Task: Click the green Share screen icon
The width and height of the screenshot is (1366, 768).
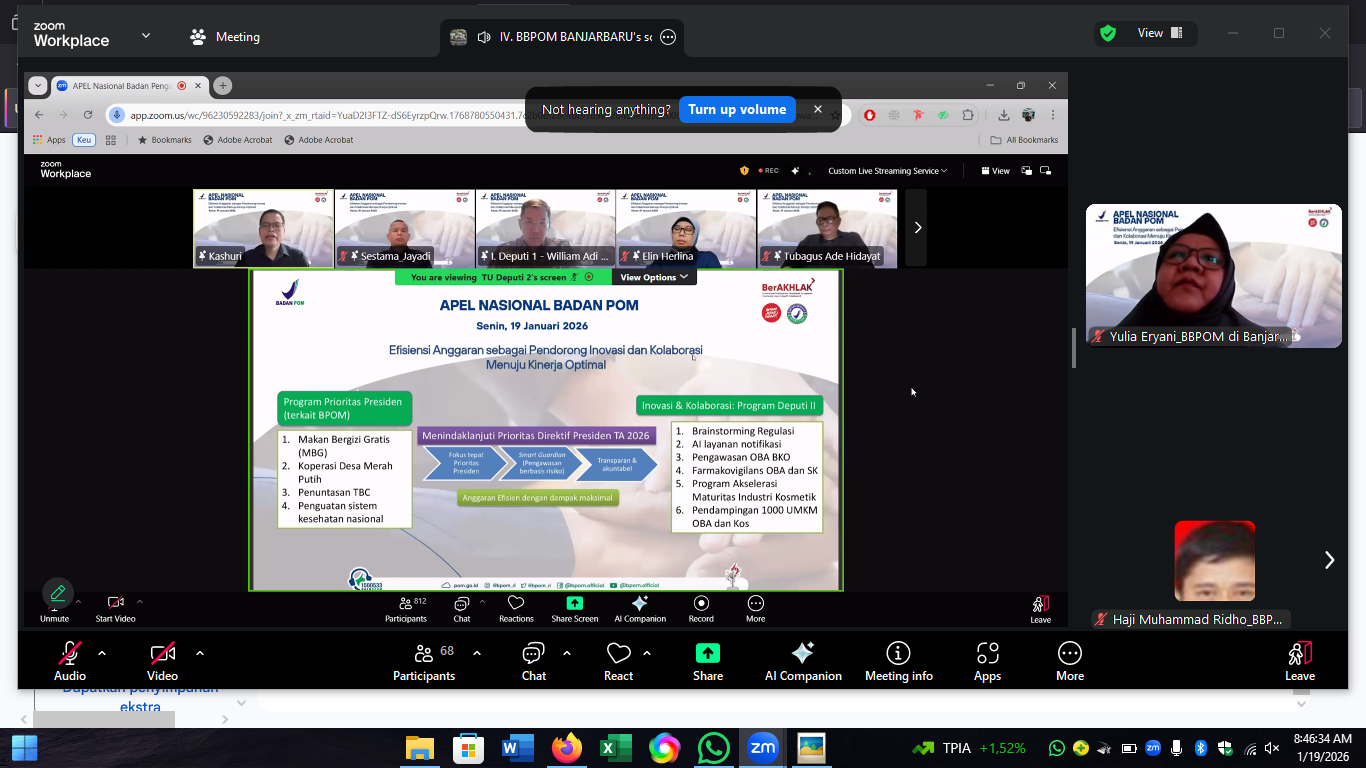Action: pos(707,654)
